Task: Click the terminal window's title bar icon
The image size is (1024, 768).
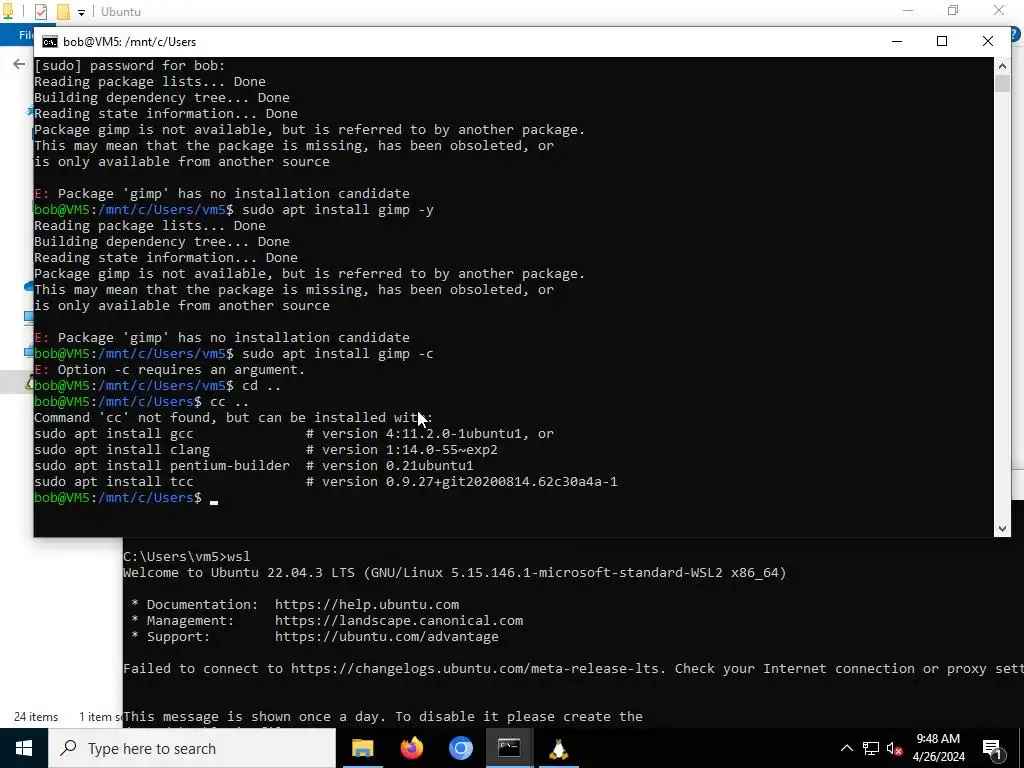Action: [50, 42]
